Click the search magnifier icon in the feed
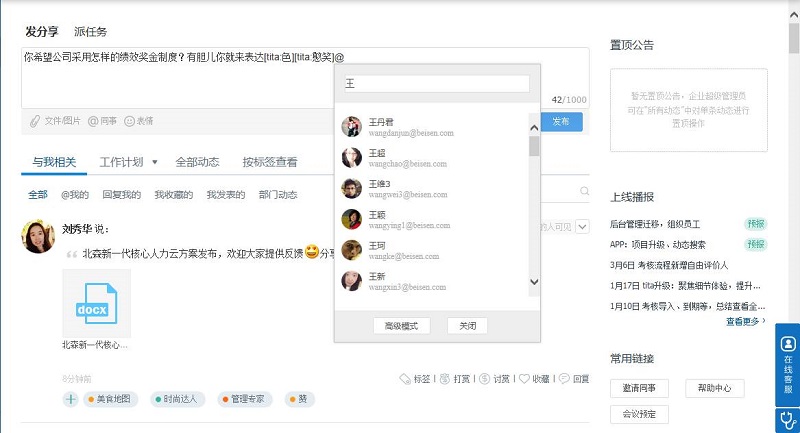The width and height of the screenshot is (800, 433). pos(584,191)
